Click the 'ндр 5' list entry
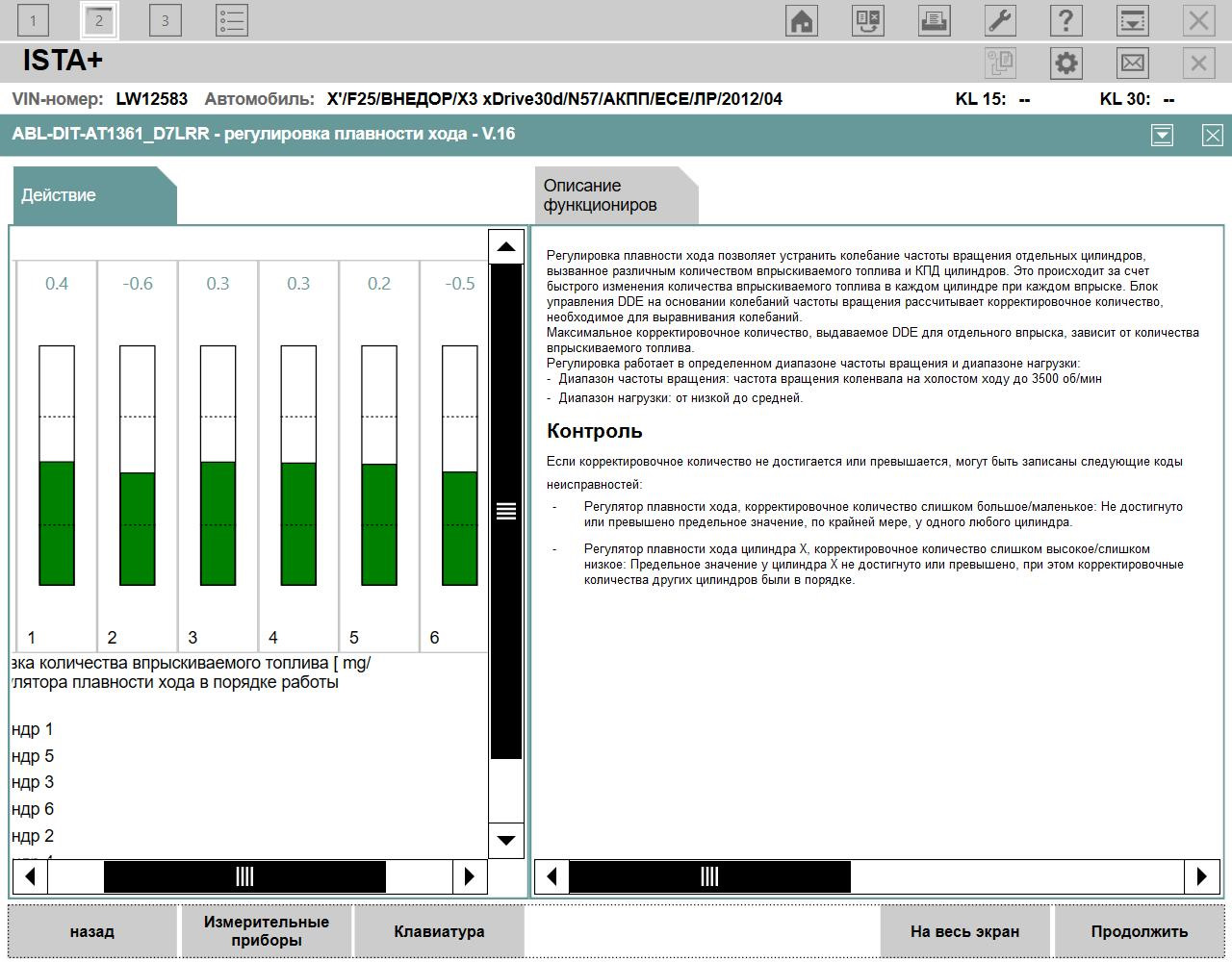1232x962 pixels. pyautogui.click(x=33, y=756)
